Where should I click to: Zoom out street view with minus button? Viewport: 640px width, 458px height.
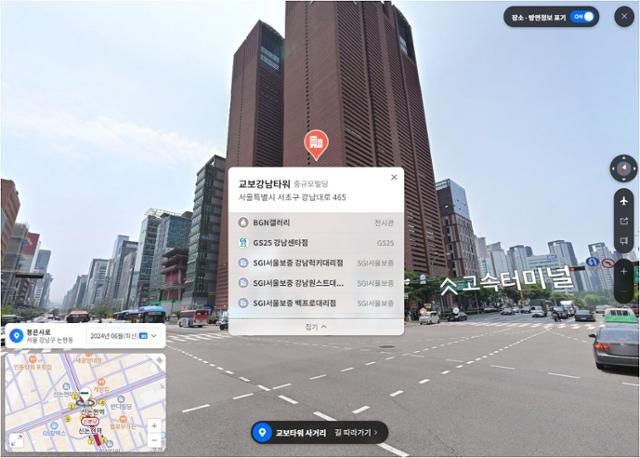[624, 291]
